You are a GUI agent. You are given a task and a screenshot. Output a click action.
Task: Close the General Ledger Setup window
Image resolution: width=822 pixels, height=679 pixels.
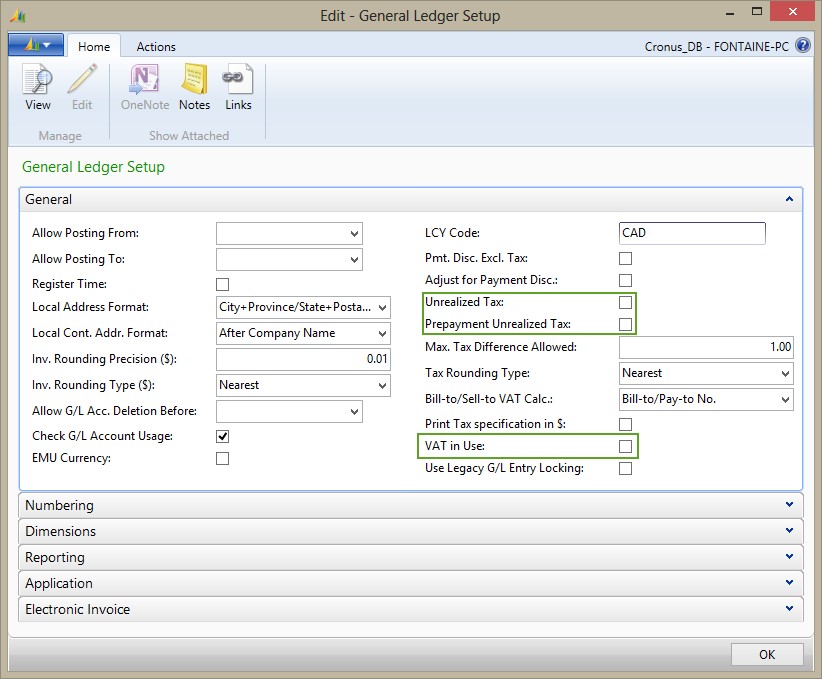click(792, 12)
